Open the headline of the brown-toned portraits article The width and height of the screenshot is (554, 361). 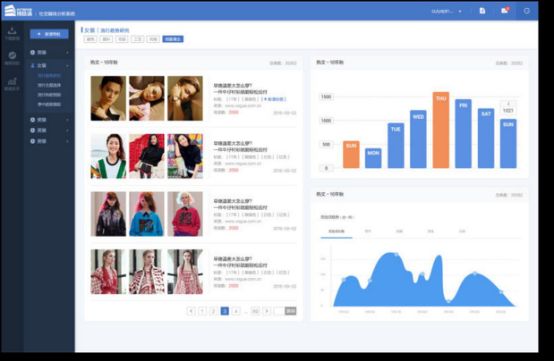(240, 88)
